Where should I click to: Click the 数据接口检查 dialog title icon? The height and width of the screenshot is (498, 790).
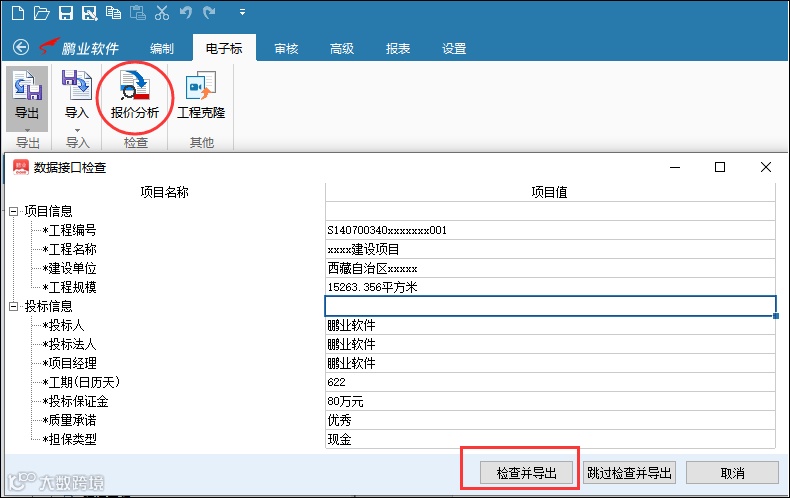(x=21, y=167)
